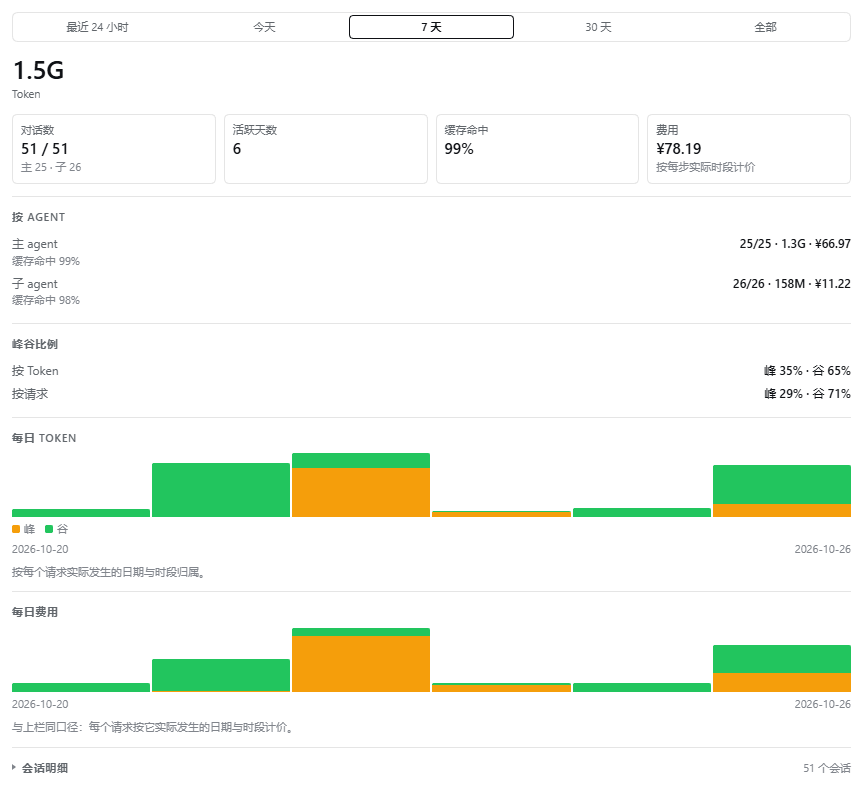Image resolution: width=863 pixels, height=791 pixels.
Task: Select the 主 agent row label
Action: tap(35, 244)
